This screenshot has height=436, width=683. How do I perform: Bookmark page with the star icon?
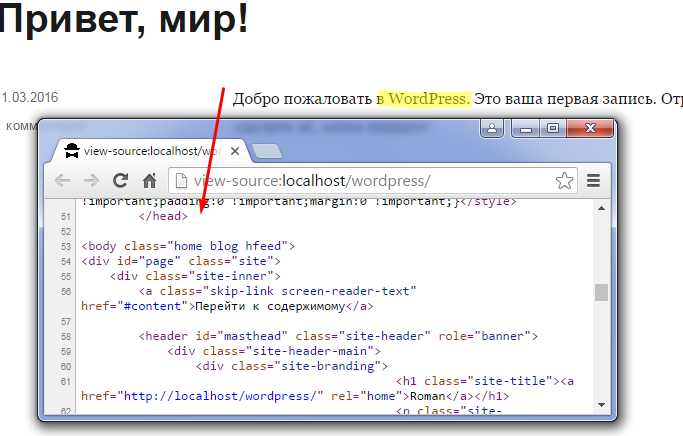coord(564,180)
